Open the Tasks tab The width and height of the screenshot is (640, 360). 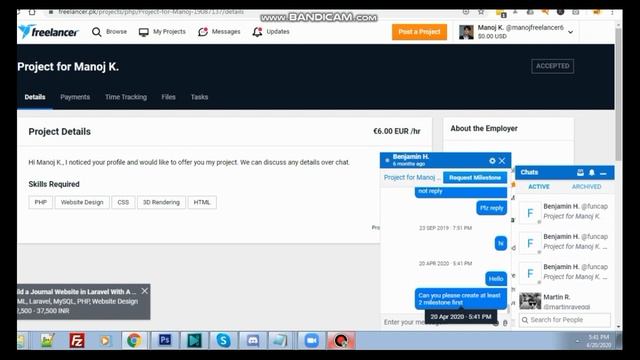coord(199,97)
